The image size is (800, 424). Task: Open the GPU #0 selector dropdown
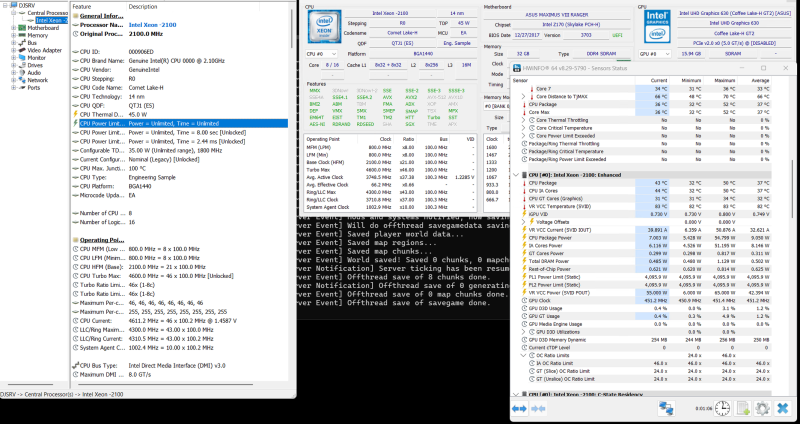(654, 54)
